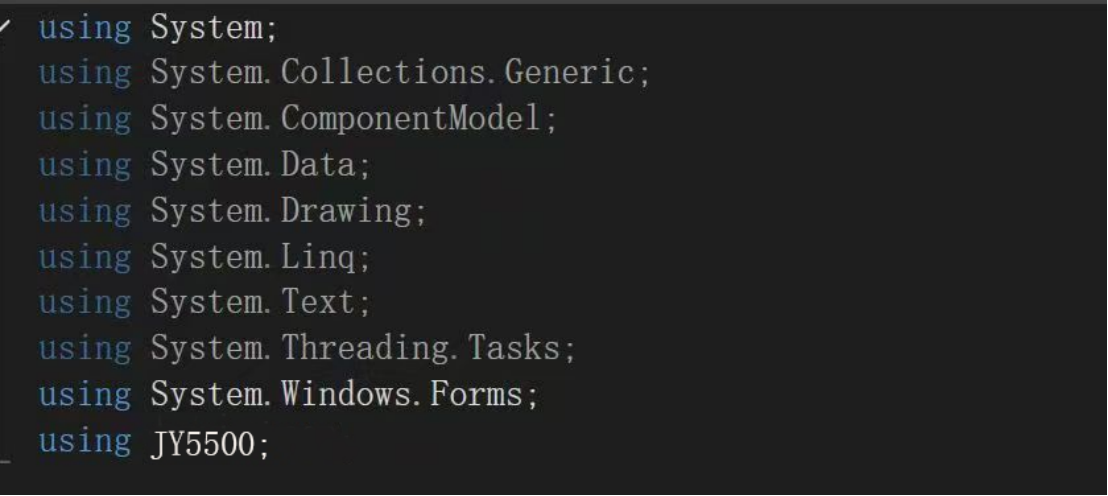Click System on the first using line
This screenshot has width=1108, height=496.
coord(207,28)
